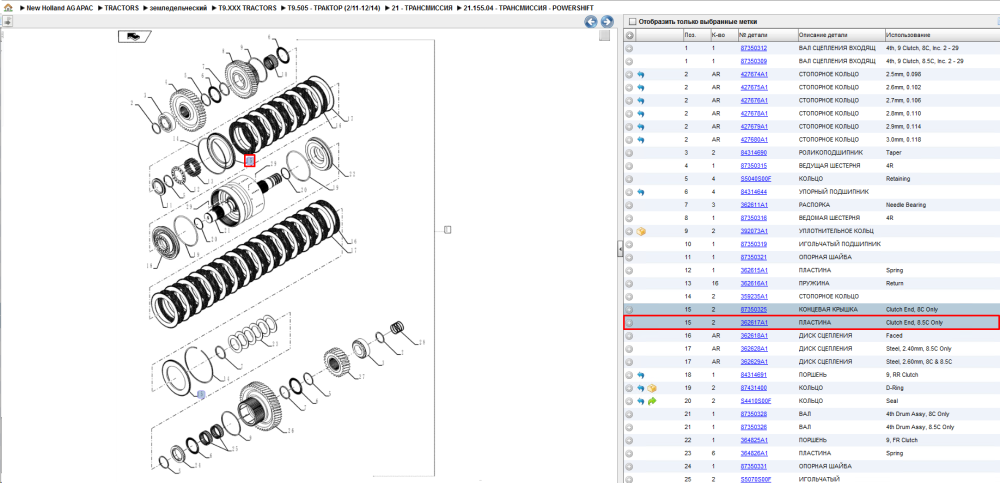This screenshot has height=483, width=1000.
Task: Open previous diagram with blue back arrow
Action: pos(591,22)
